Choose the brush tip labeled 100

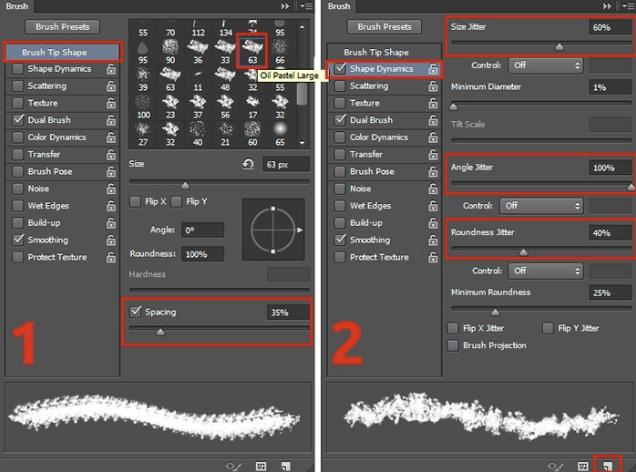tap(143, 107)
